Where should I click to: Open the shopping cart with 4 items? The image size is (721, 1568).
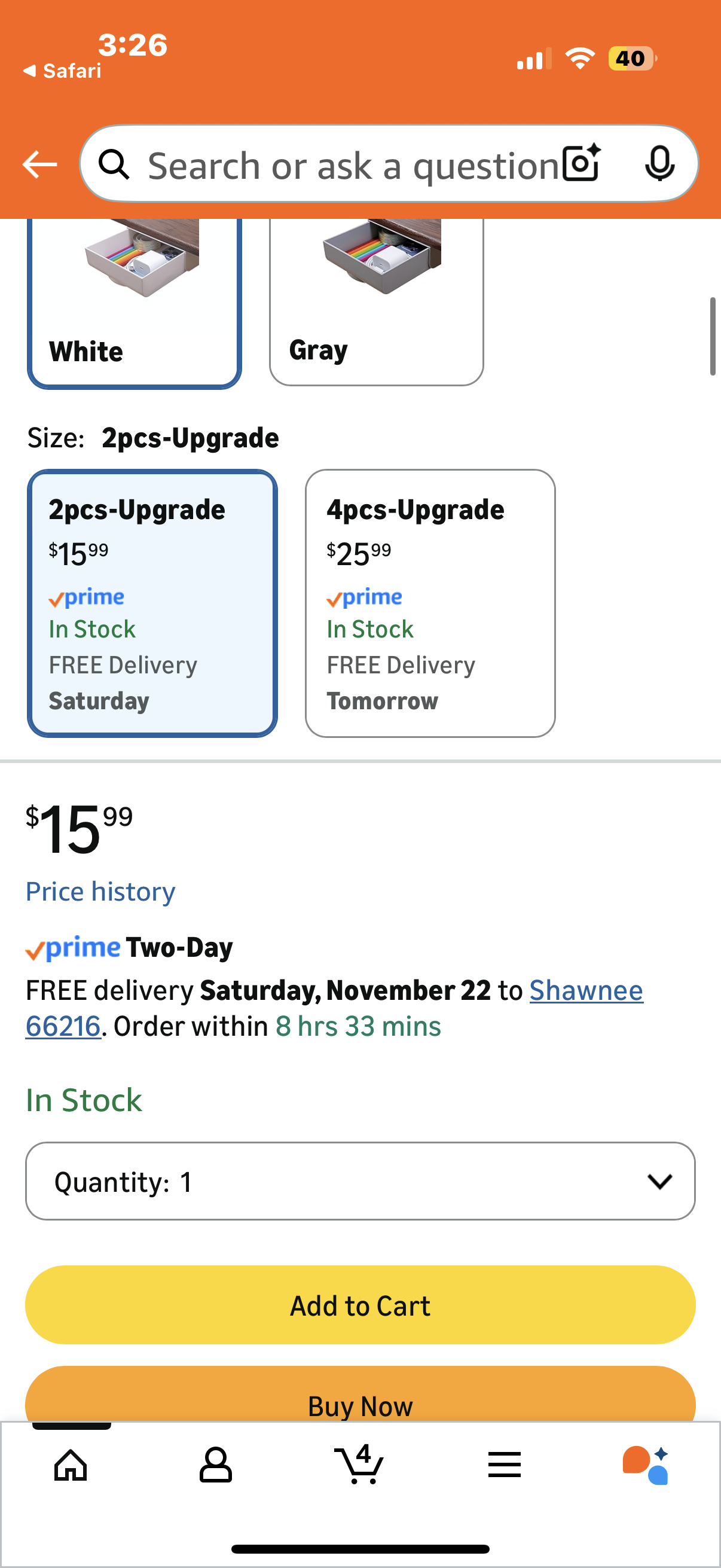(x=359, y=1464)
